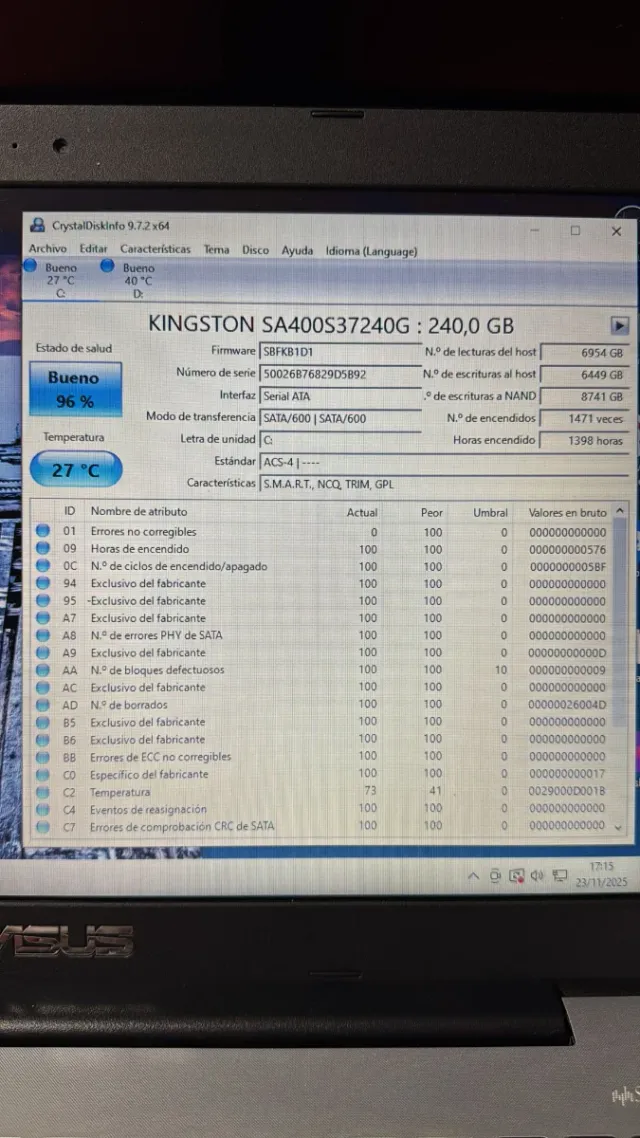The width and height of the screenshot is (640, 1138).
Task: Click the status icon of Errores de ECC no corregibles
Action: coord(43,756)
